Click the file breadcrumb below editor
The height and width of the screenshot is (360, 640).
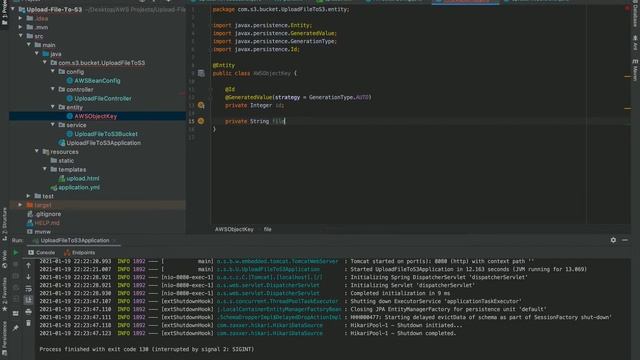267,229
